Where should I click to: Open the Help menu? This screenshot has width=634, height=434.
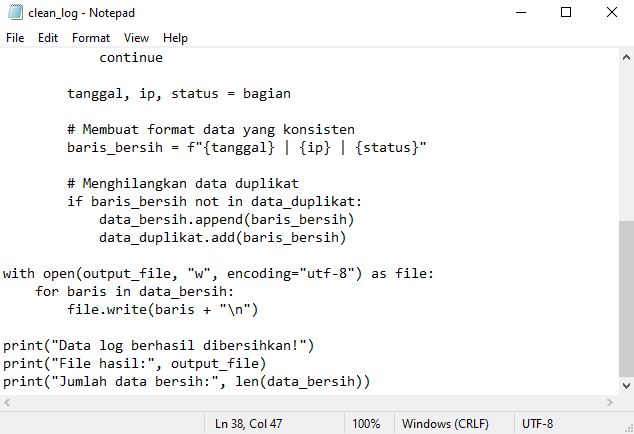point(175,38)
